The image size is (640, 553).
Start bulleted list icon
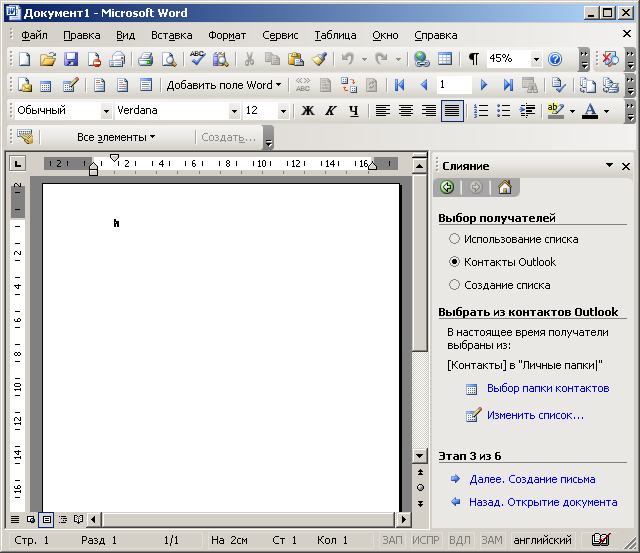point(504,111)
